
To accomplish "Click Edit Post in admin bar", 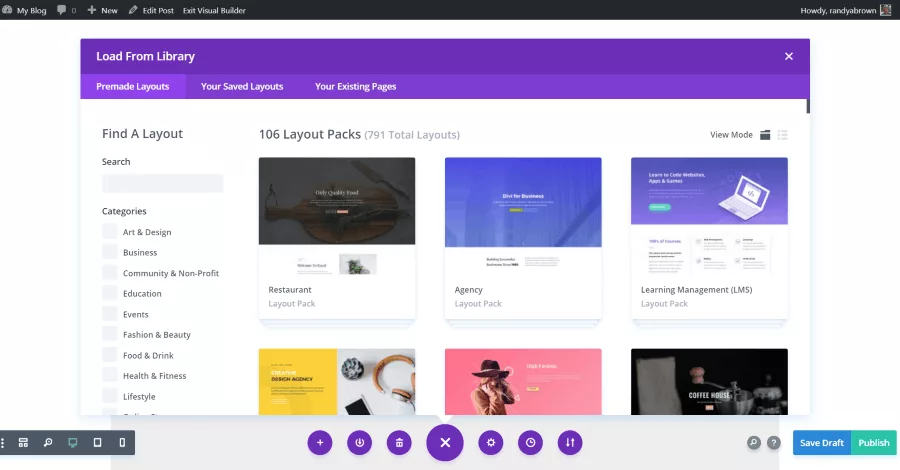I will coord(151,10).
